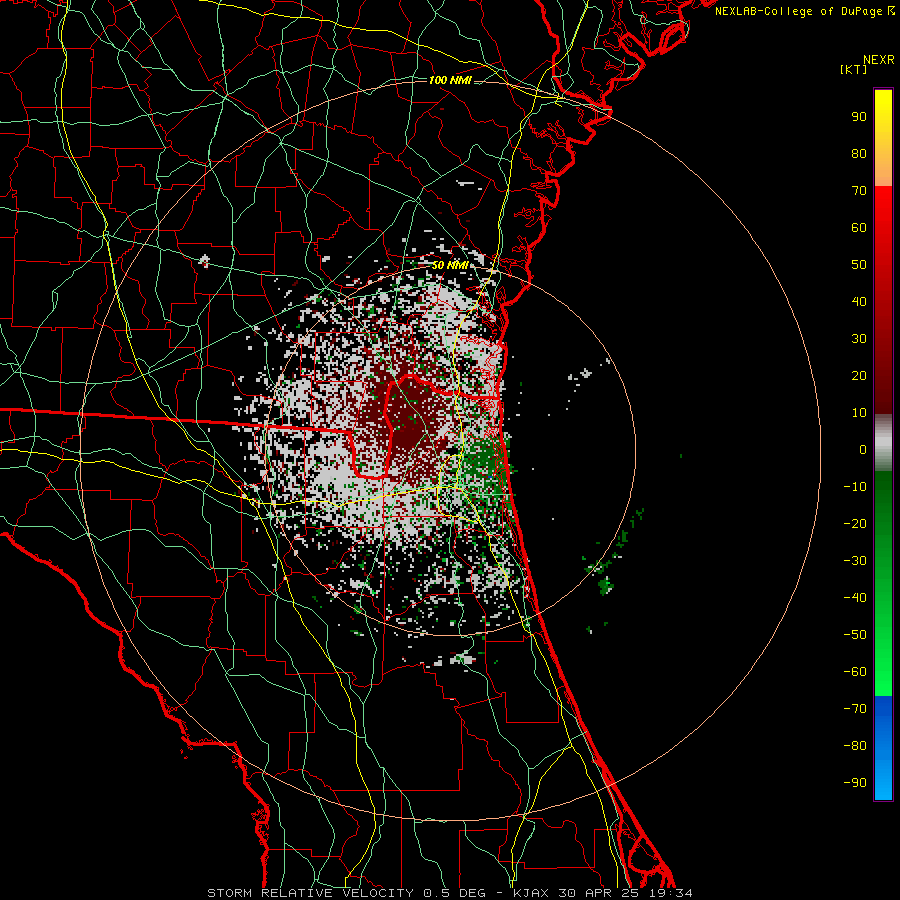Image resolution: width=900 pixels, height=900 pixels.
Task: Click the -10 knot scale value
Action: click(855, 487)
